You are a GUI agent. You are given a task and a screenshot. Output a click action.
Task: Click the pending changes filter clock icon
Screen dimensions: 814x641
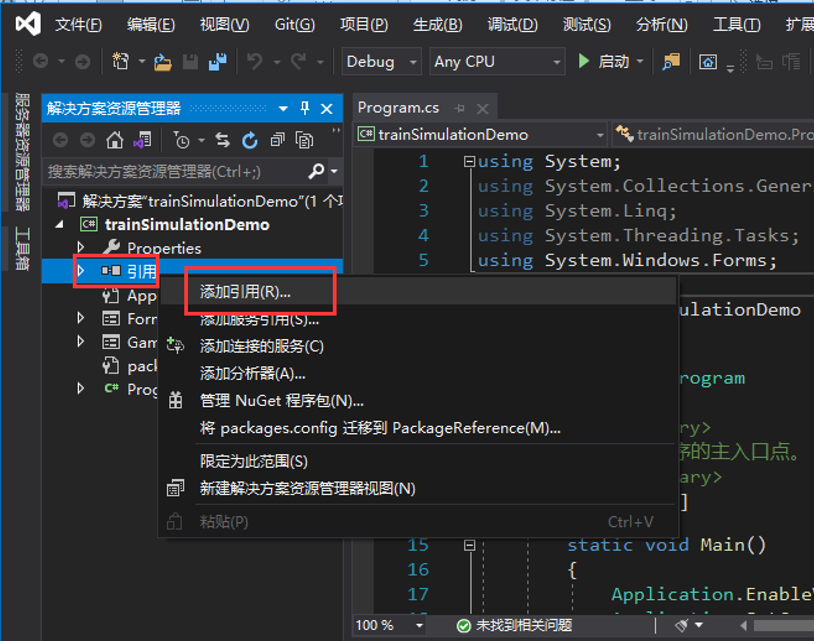click(x=181, y=140)
